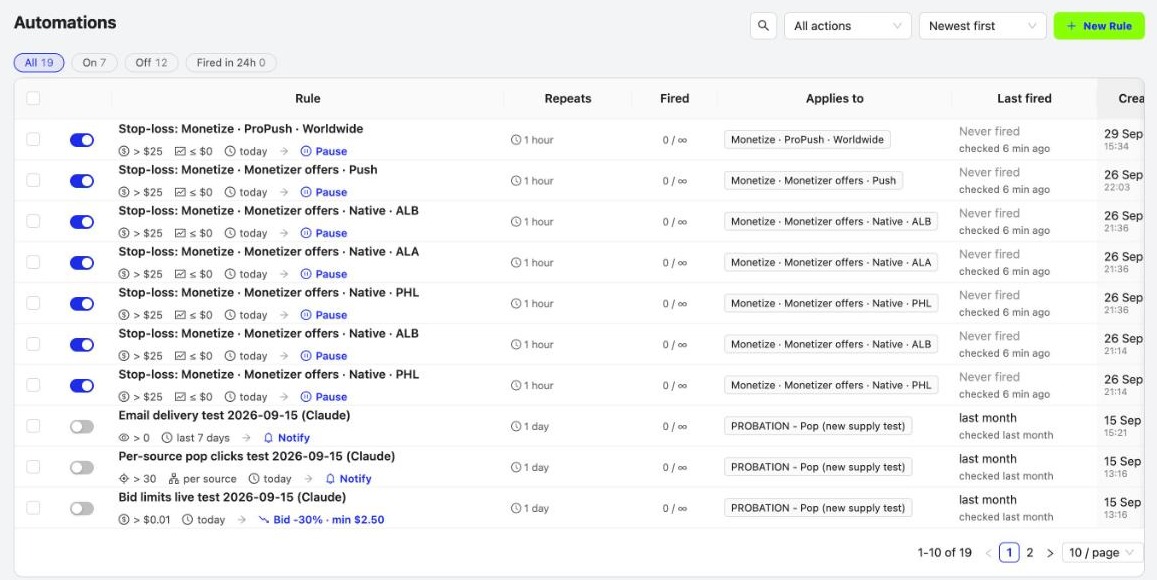Click the dollar spend icon in the Monetizer offers Push rule
This screenshot has width=1157, height=580.
pos(124,192)
